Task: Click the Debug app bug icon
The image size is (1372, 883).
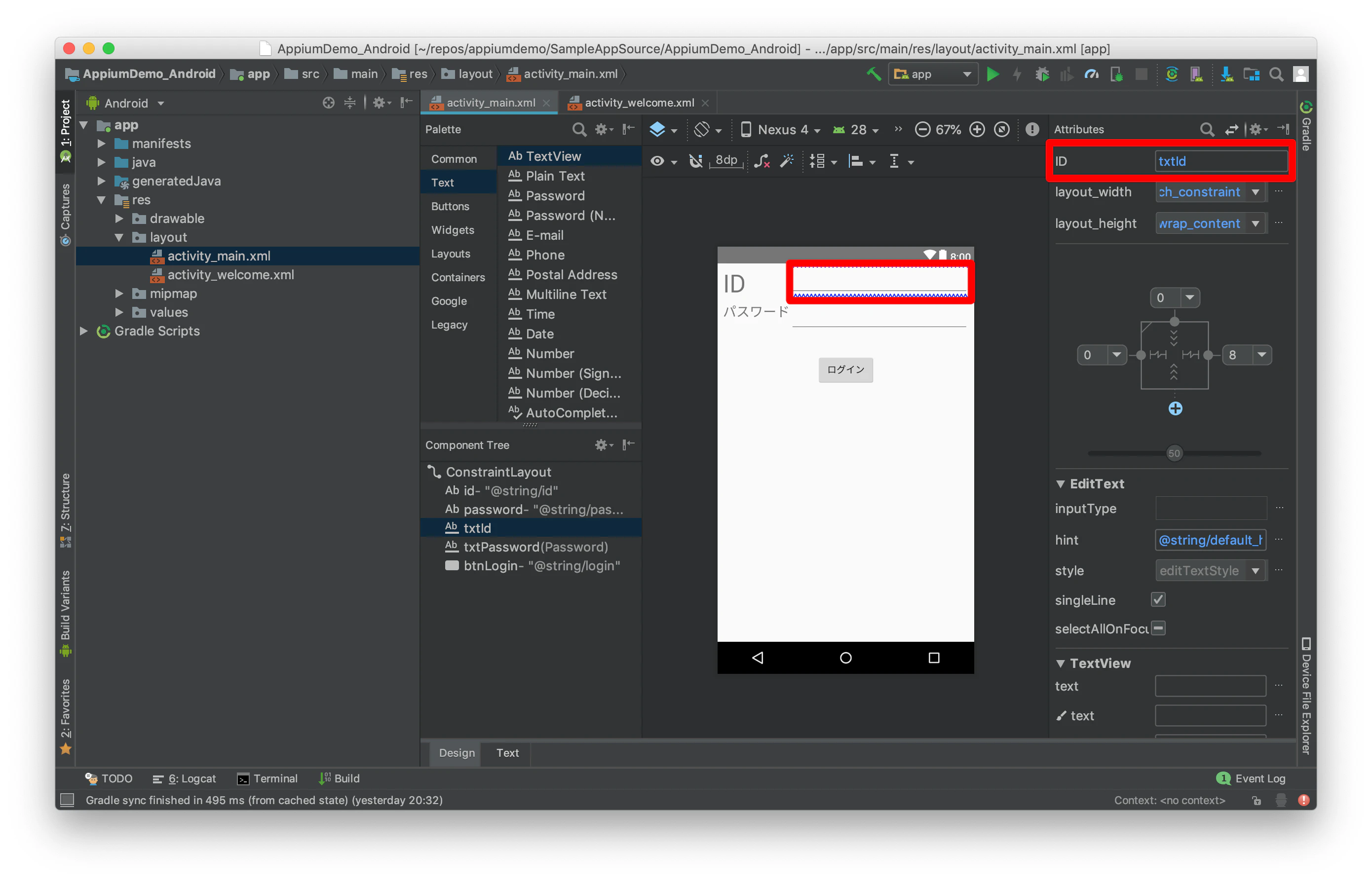Action: pyautogui.click(x=1042, y=74)
